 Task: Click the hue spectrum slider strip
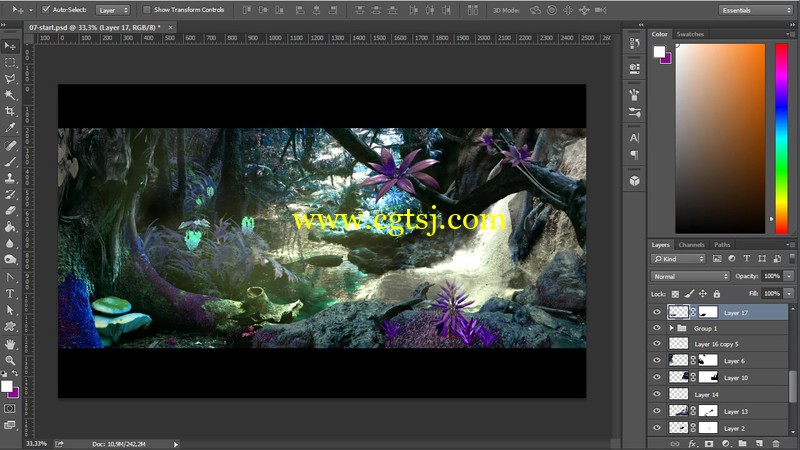coord(781,139)
